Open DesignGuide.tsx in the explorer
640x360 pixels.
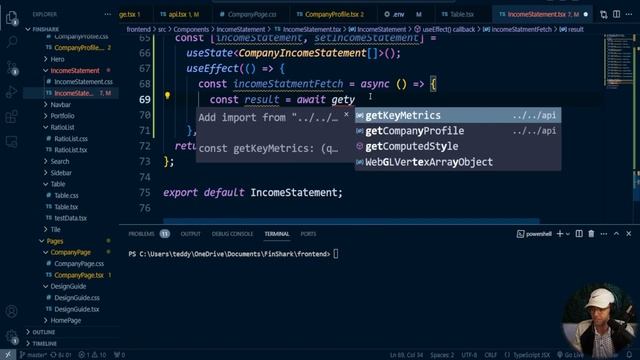[x=76, y=309]
